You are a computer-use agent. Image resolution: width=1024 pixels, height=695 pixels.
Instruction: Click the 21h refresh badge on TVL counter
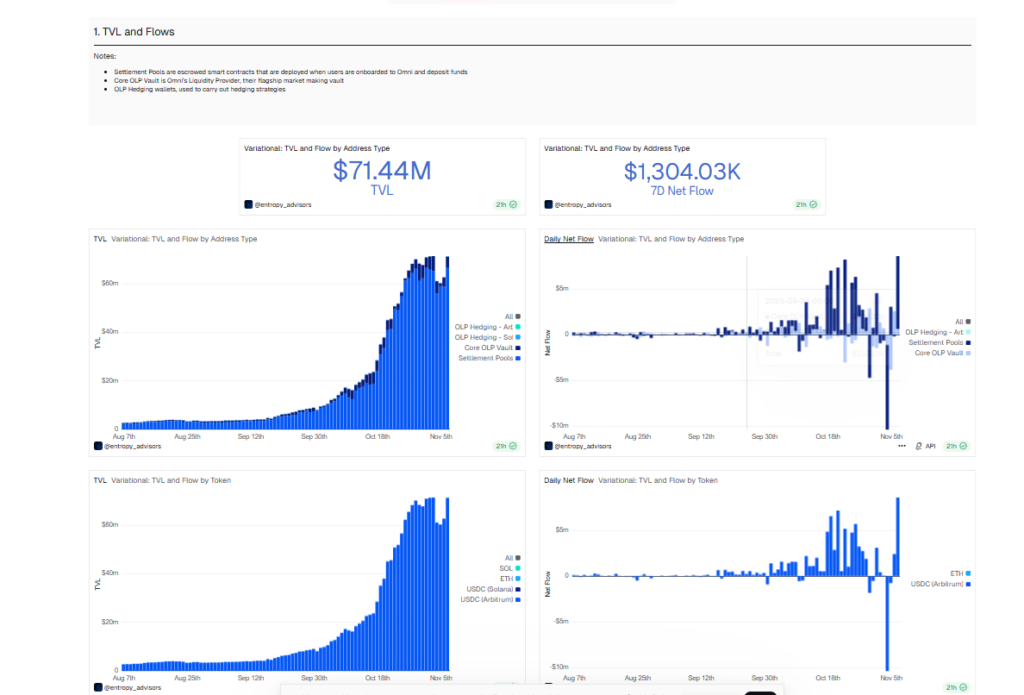point(507,204)
